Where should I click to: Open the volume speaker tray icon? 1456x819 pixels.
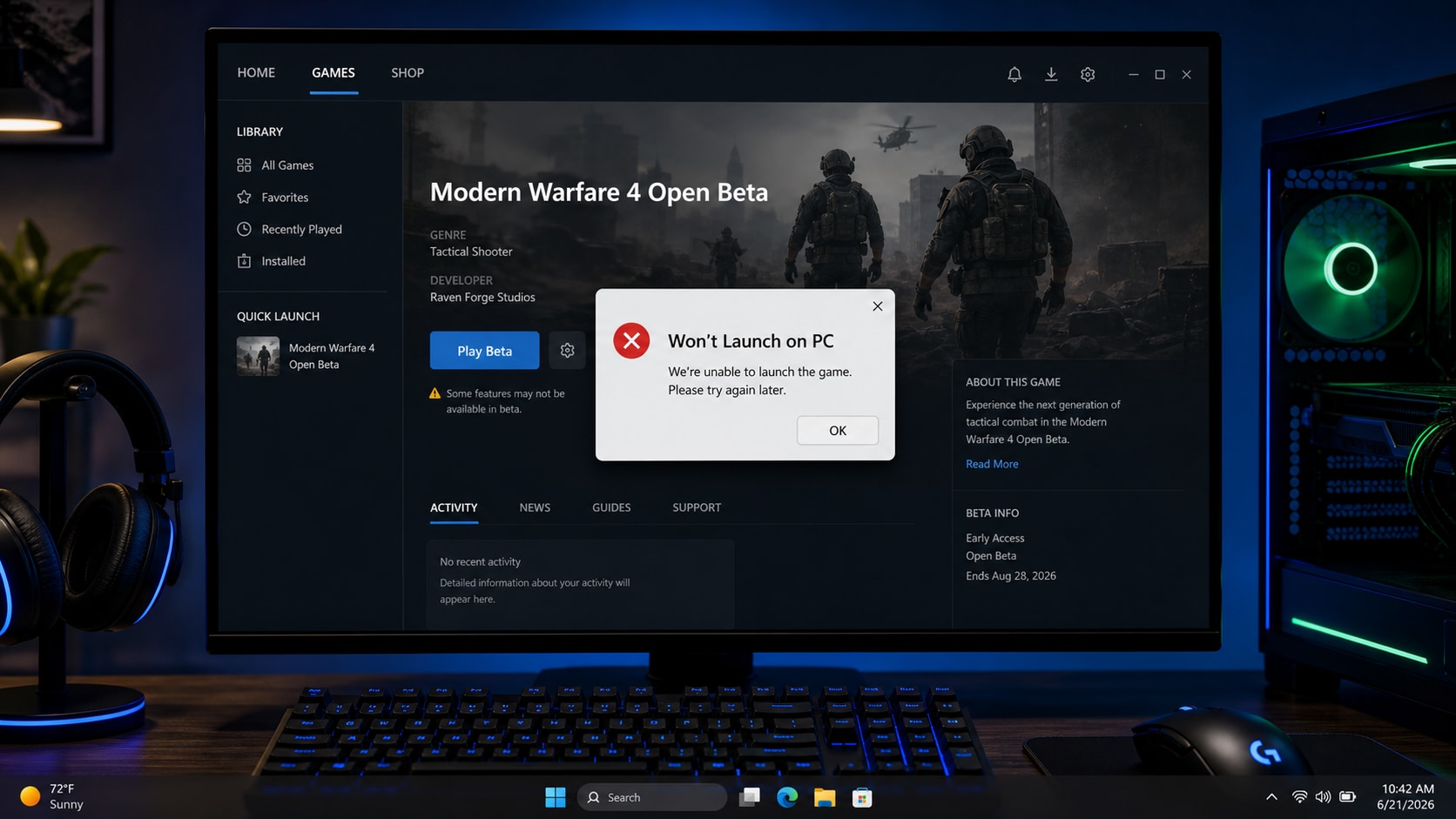coord(1323,797)
